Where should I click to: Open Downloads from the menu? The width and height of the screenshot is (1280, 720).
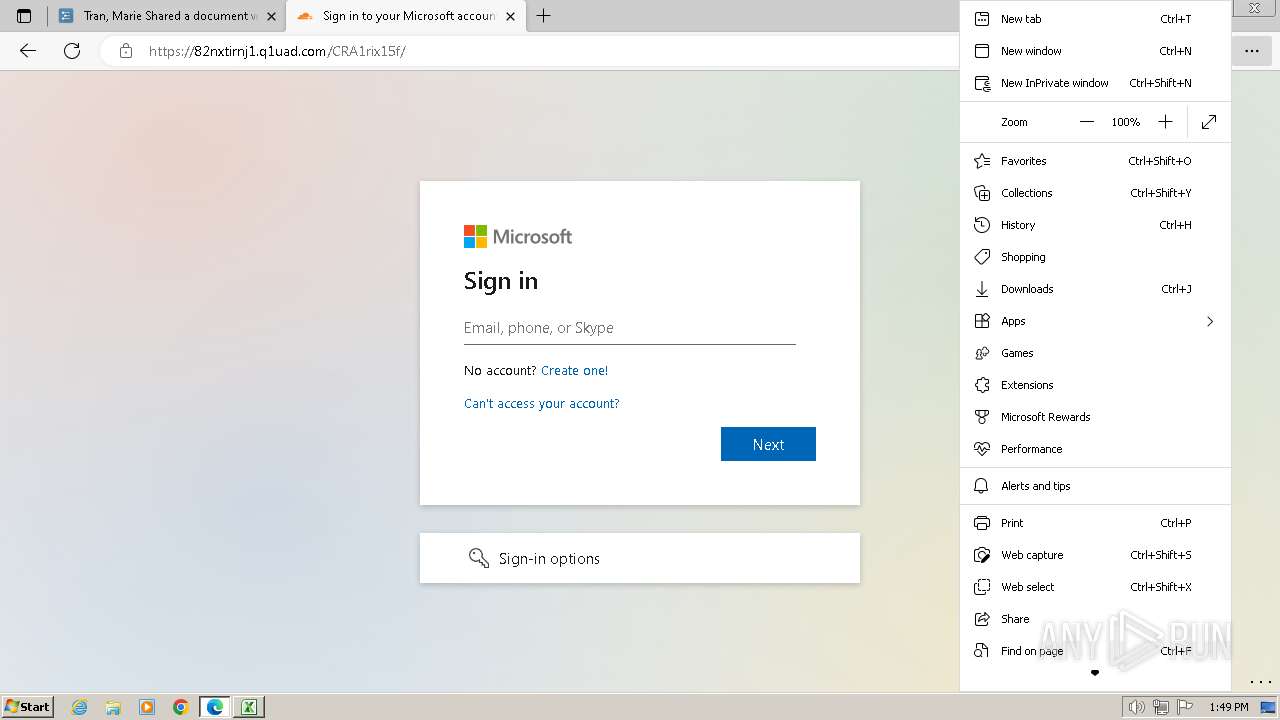tap(1095, 289)
